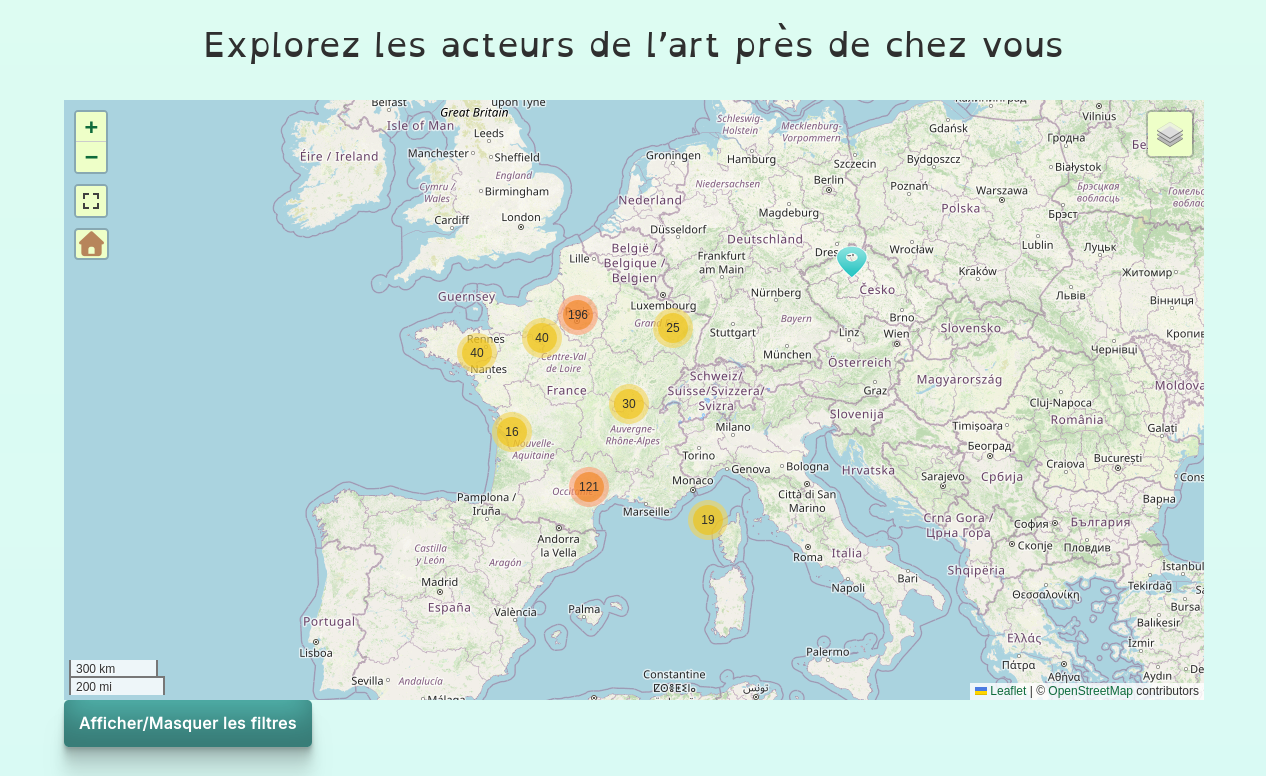The height and width of the screenshot is (776, 1266).
Task: Click the London label on map
Action: click(521, 217)
